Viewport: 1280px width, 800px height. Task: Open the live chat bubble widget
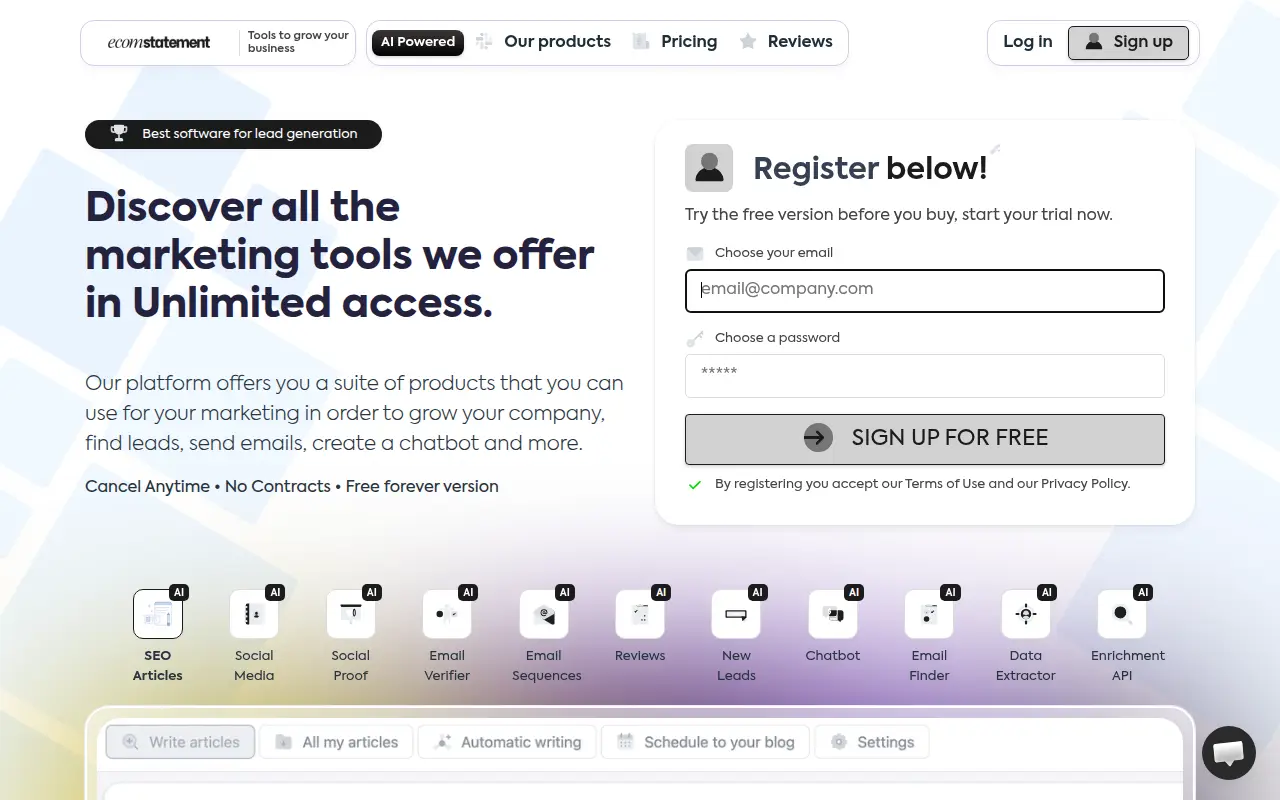[1228, 753]
